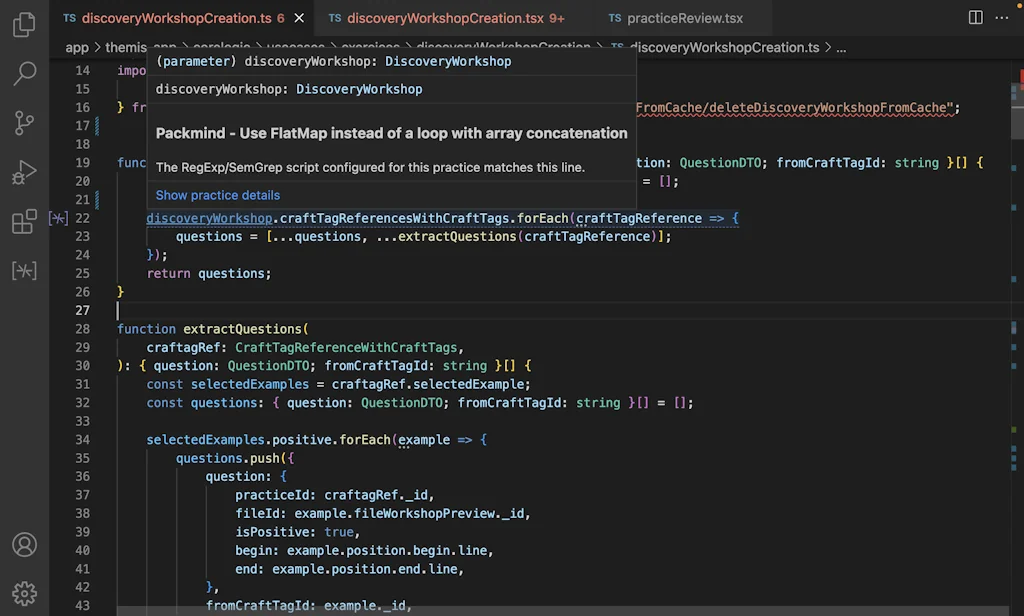Close the discoveryWorkshopCreation.ts tab
This screenshot has width=1024, height=616.
pos(298,17)
